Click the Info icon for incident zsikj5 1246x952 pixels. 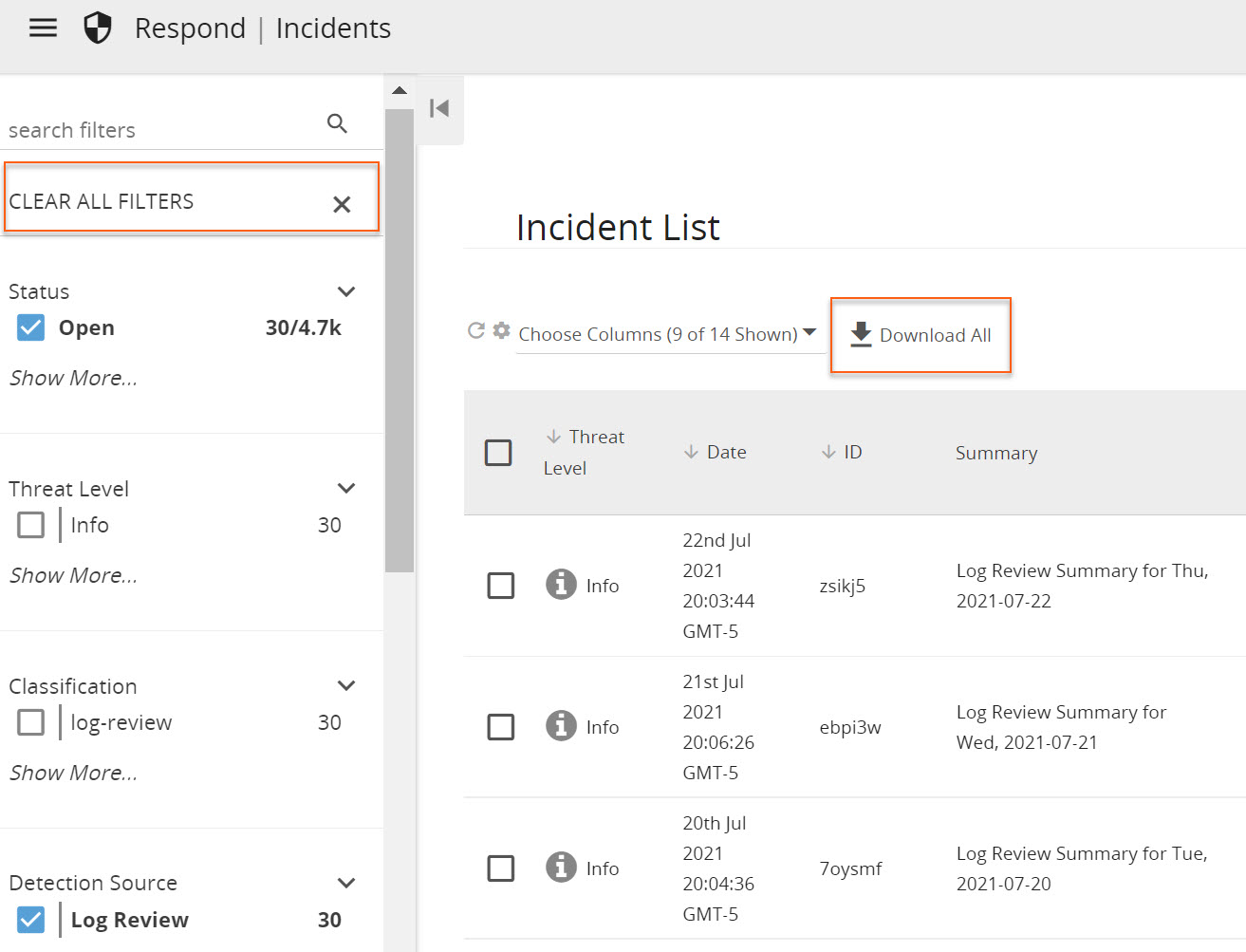[x=561, y=585]
